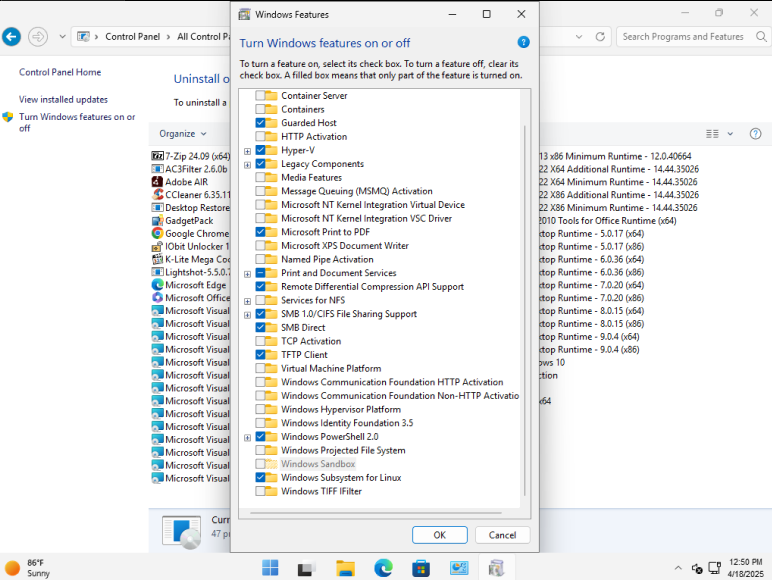Open Control Panel Home link
772x580 pixels.
pyautogui.click(x=60, y=72)
